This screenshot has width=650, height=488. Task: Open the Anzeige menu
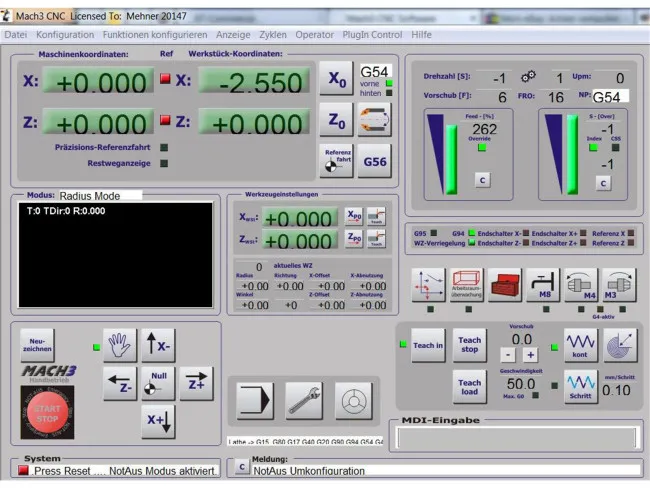click(233, 35)
